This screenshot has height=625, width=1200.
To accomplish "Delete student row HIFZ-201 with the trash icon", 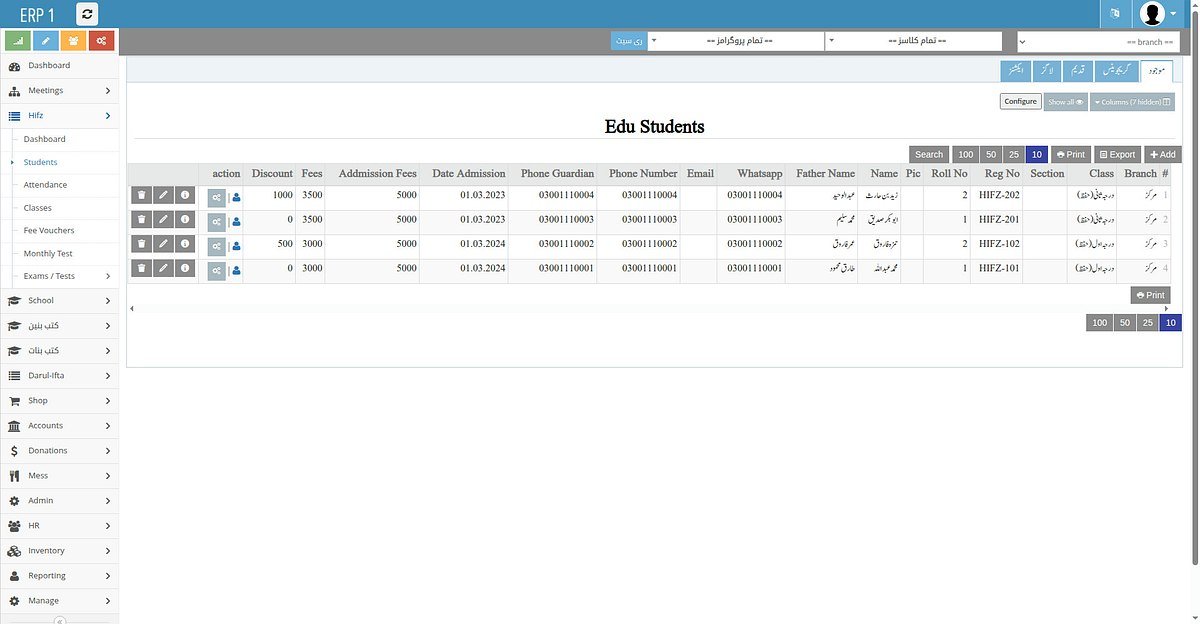I will coord(141,219).
